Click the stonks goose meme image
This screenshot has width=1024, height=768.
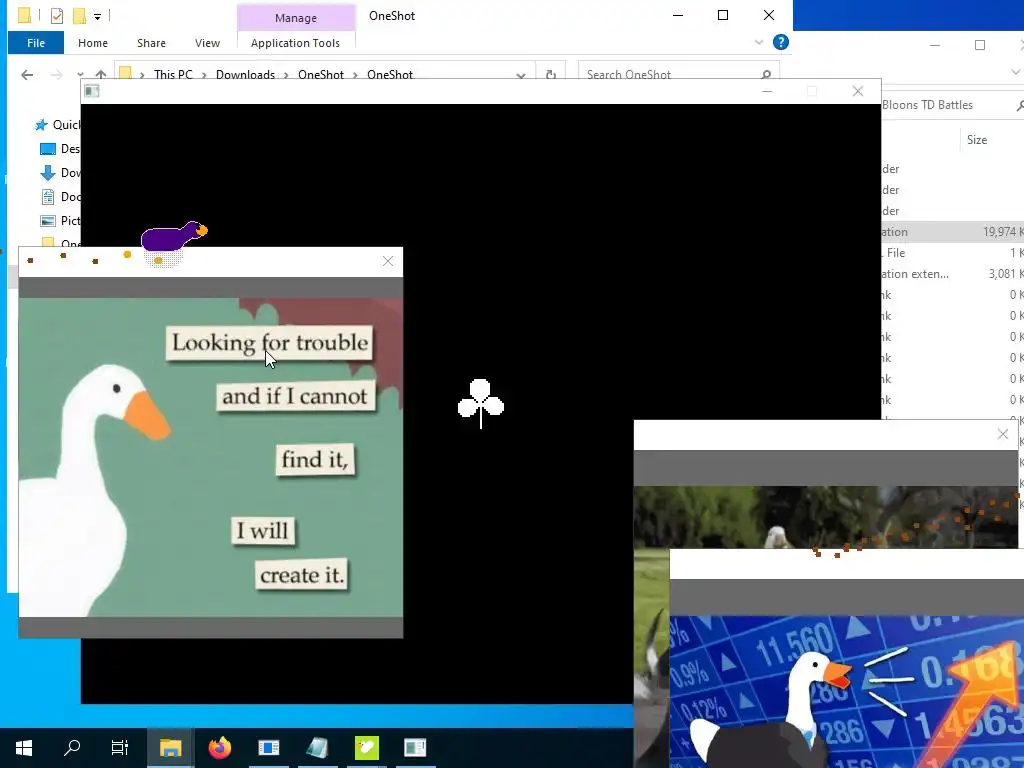(846, 692)
